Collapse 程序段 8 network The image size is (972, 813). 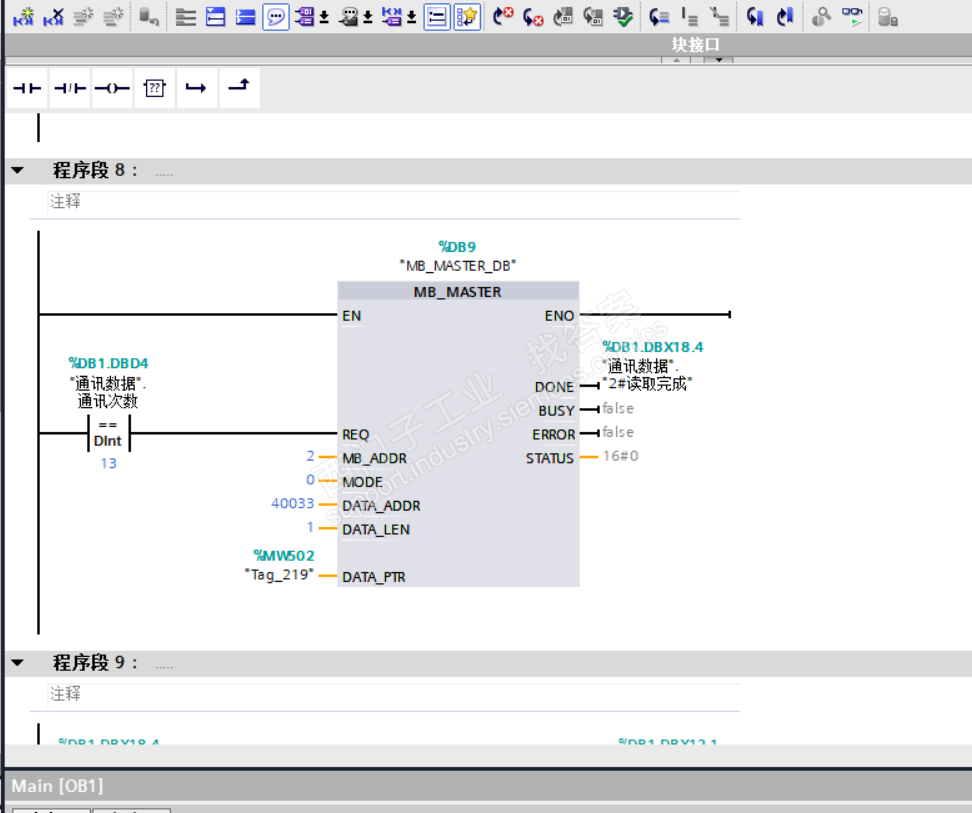point(17,171)
